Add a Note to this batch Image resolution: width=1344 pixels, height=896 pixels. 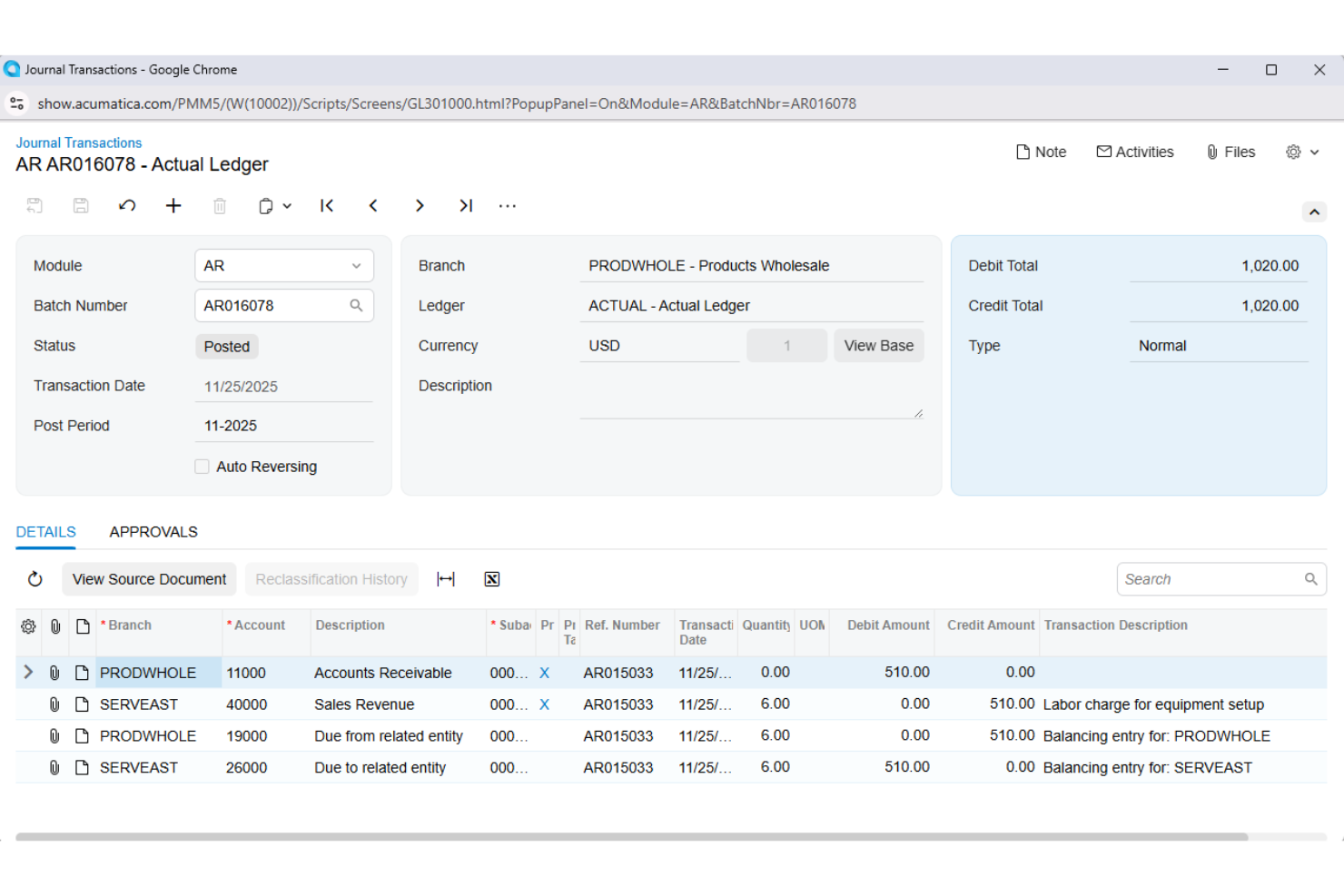pyautogui.click(x=1041, y=152)
